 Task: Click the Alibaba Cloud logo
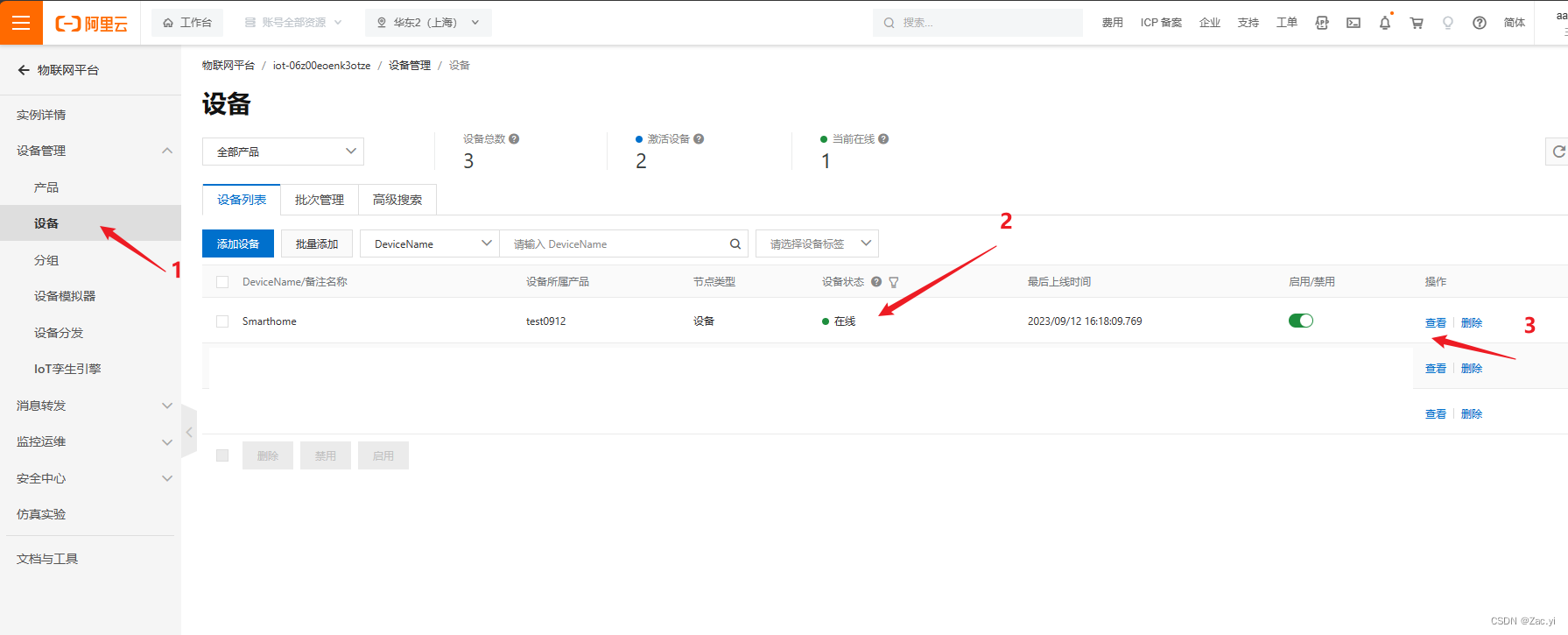click(x=92, y=24)
